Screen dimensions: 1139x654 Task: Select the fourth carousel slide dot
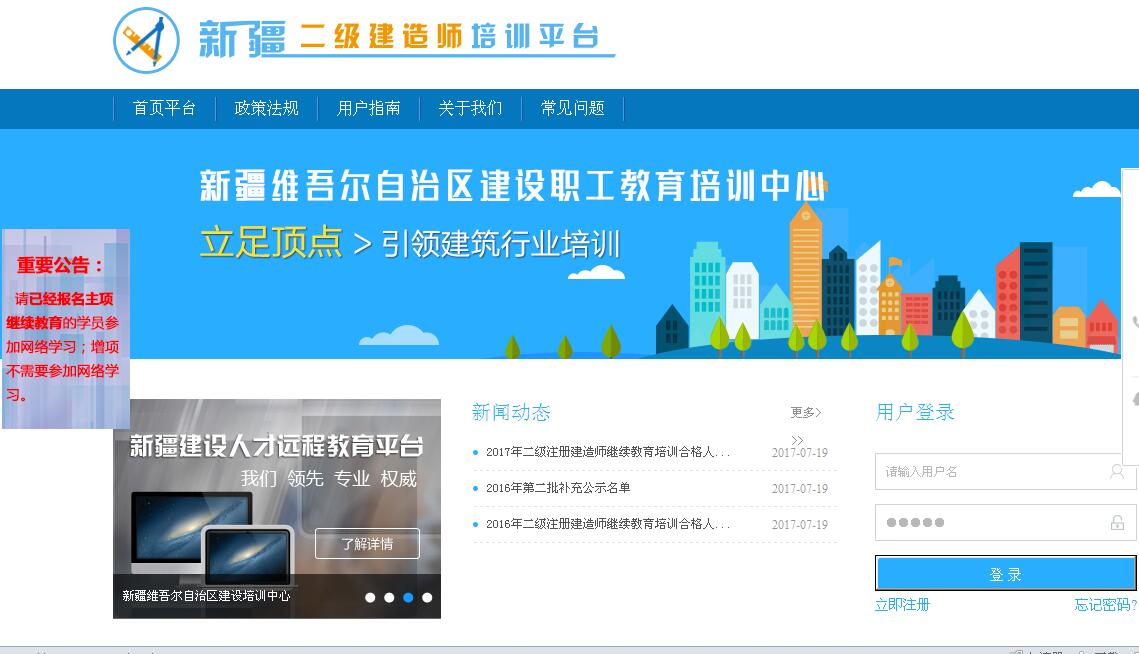click(x=427, y=597)
